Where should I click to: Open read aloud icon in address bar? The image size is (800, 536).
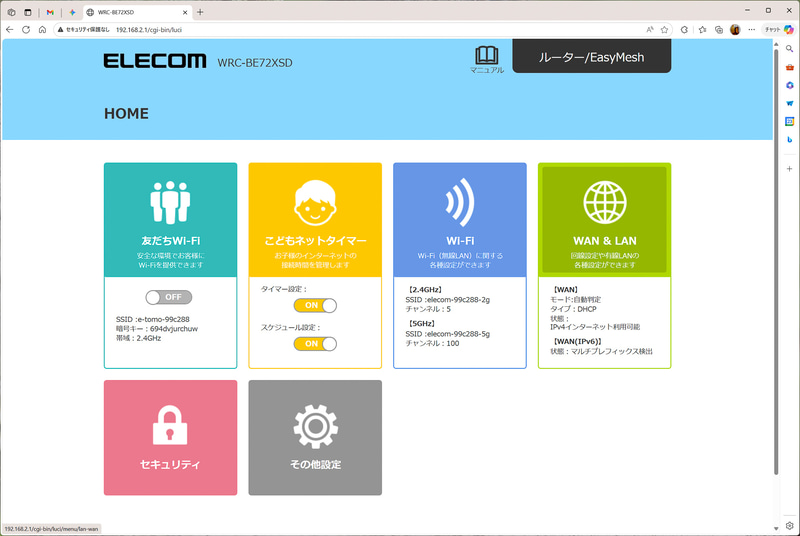[x=649, y=30]
